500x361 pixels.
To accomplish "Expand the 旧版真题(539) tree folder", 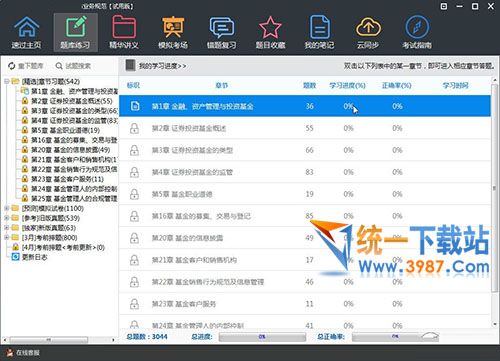I will coord(6,218).
